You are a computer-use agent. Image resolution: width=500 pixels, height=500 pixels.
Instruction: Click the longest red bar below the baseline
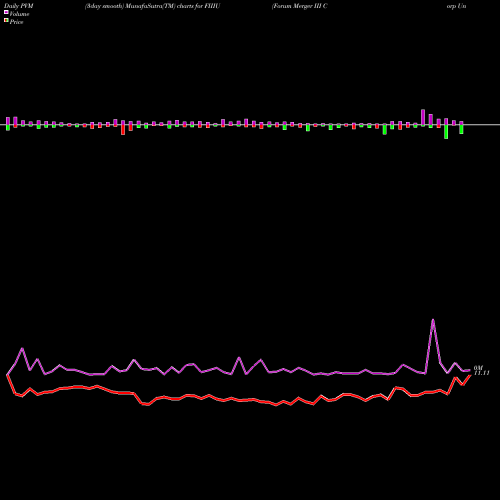[x=123, y=130]
